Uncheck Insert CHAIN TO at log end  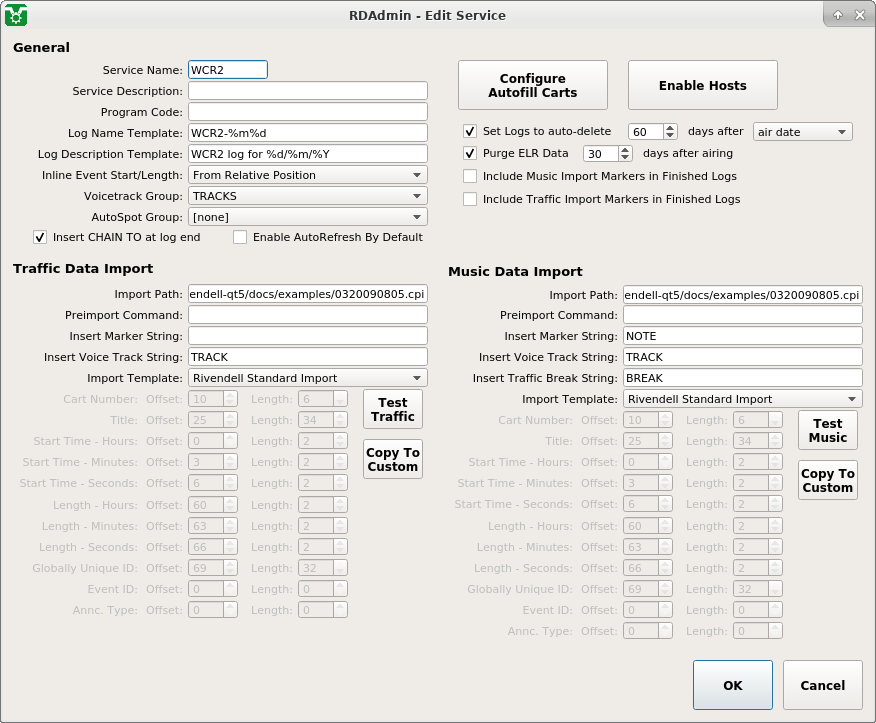click(x=40, y=237)
